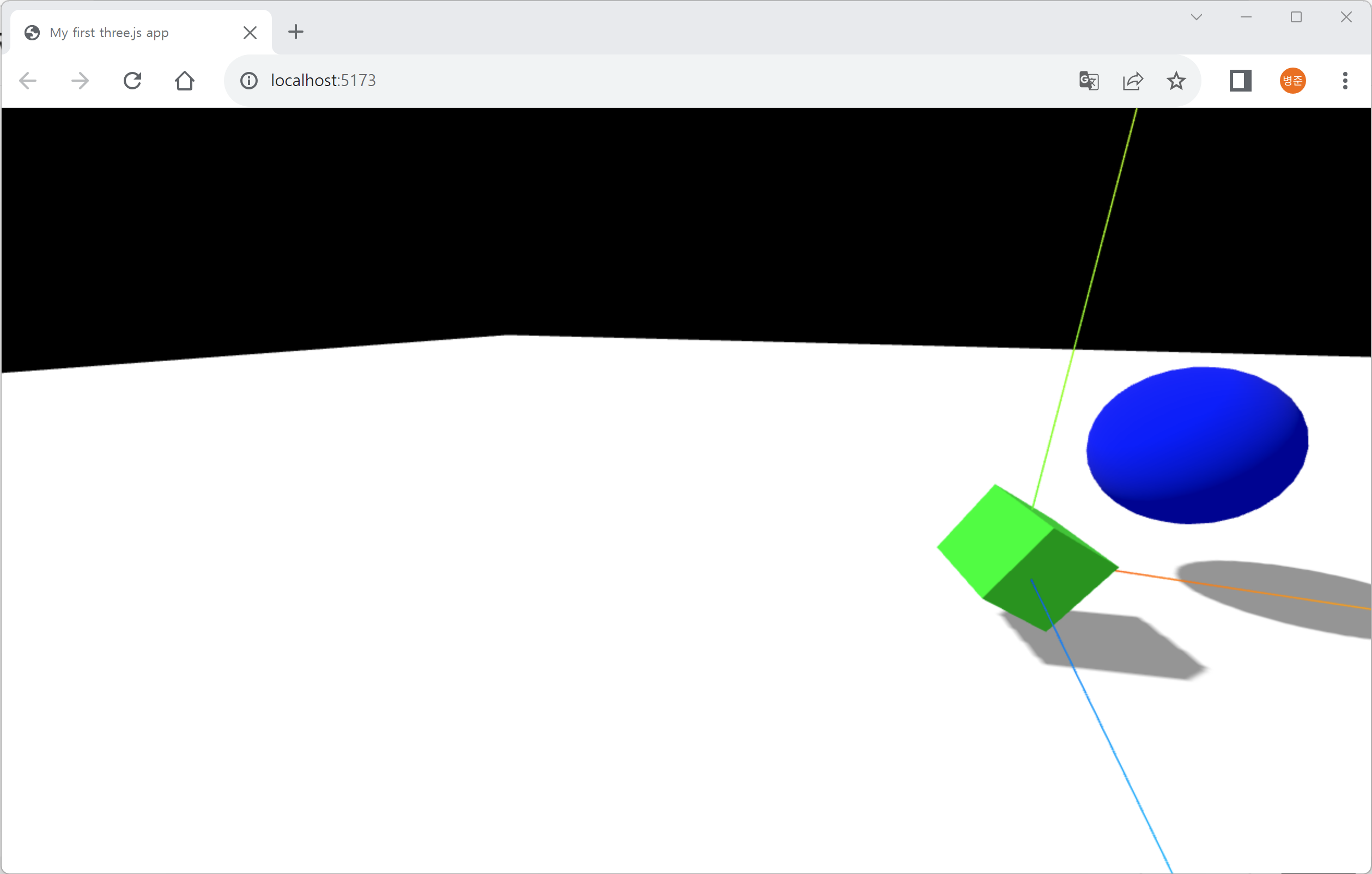Close the three.js app tab
This screenshot has height=874, width=1372.
[250, 33]
